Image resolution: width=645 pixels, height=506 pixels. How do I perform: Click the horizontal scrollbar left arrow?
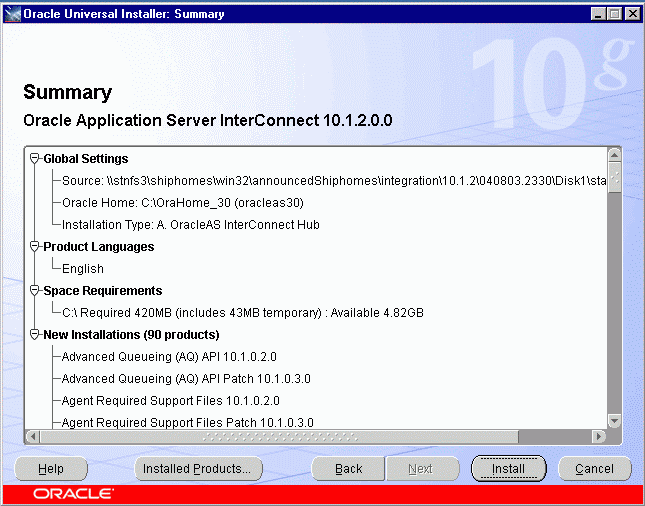(x=32, y=436)
